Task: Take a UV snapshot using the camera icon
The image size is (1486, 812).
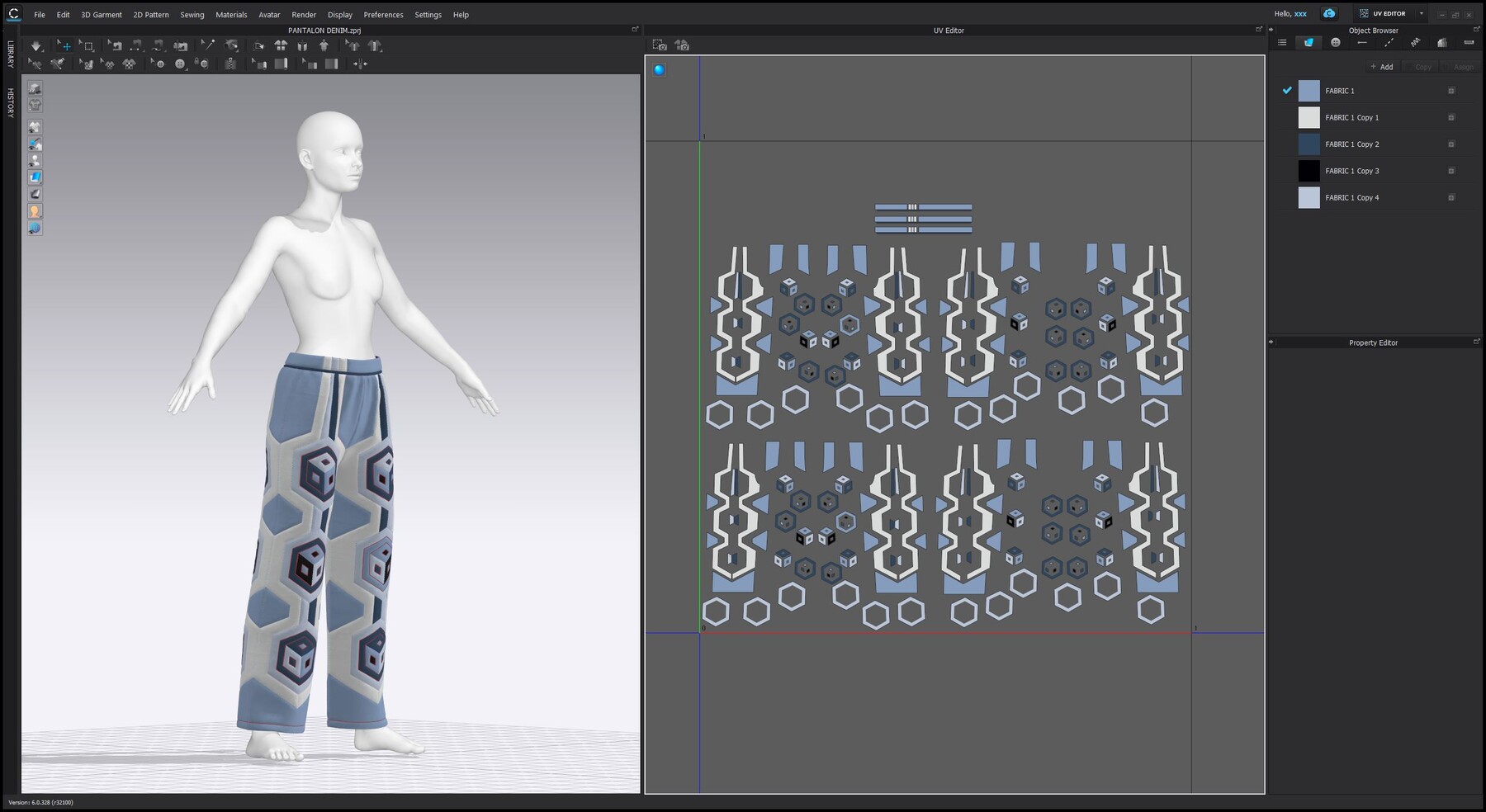Action: coord(659,46)
